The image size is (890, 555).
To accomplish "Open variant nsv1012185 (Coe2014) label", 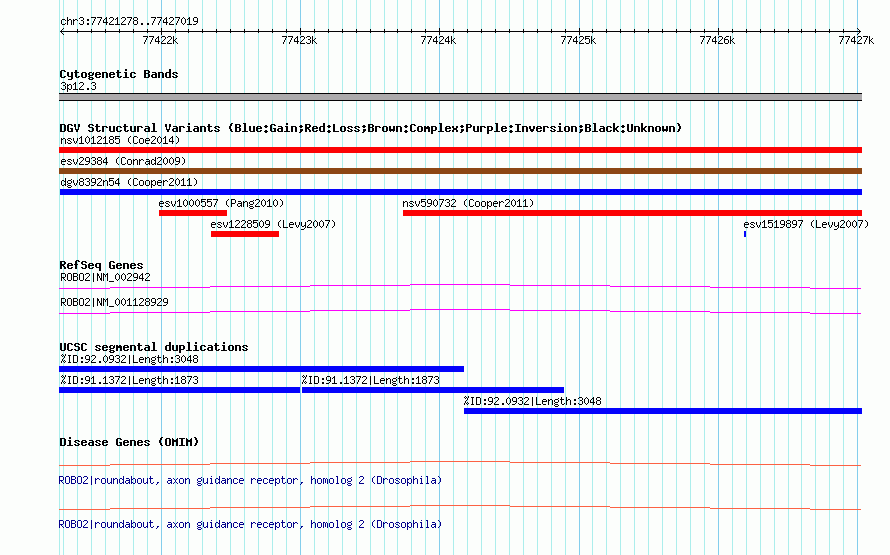I will point(120,140).
